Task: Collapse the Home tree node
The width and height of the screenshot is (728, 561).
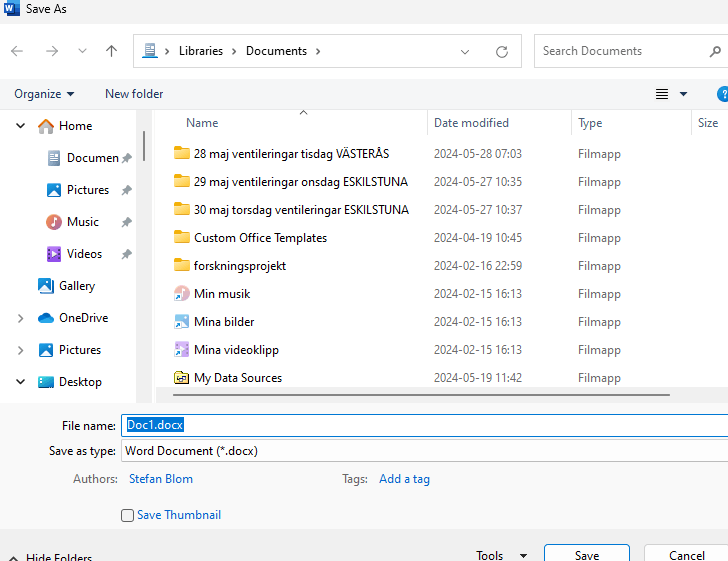Action: [20, 125]
